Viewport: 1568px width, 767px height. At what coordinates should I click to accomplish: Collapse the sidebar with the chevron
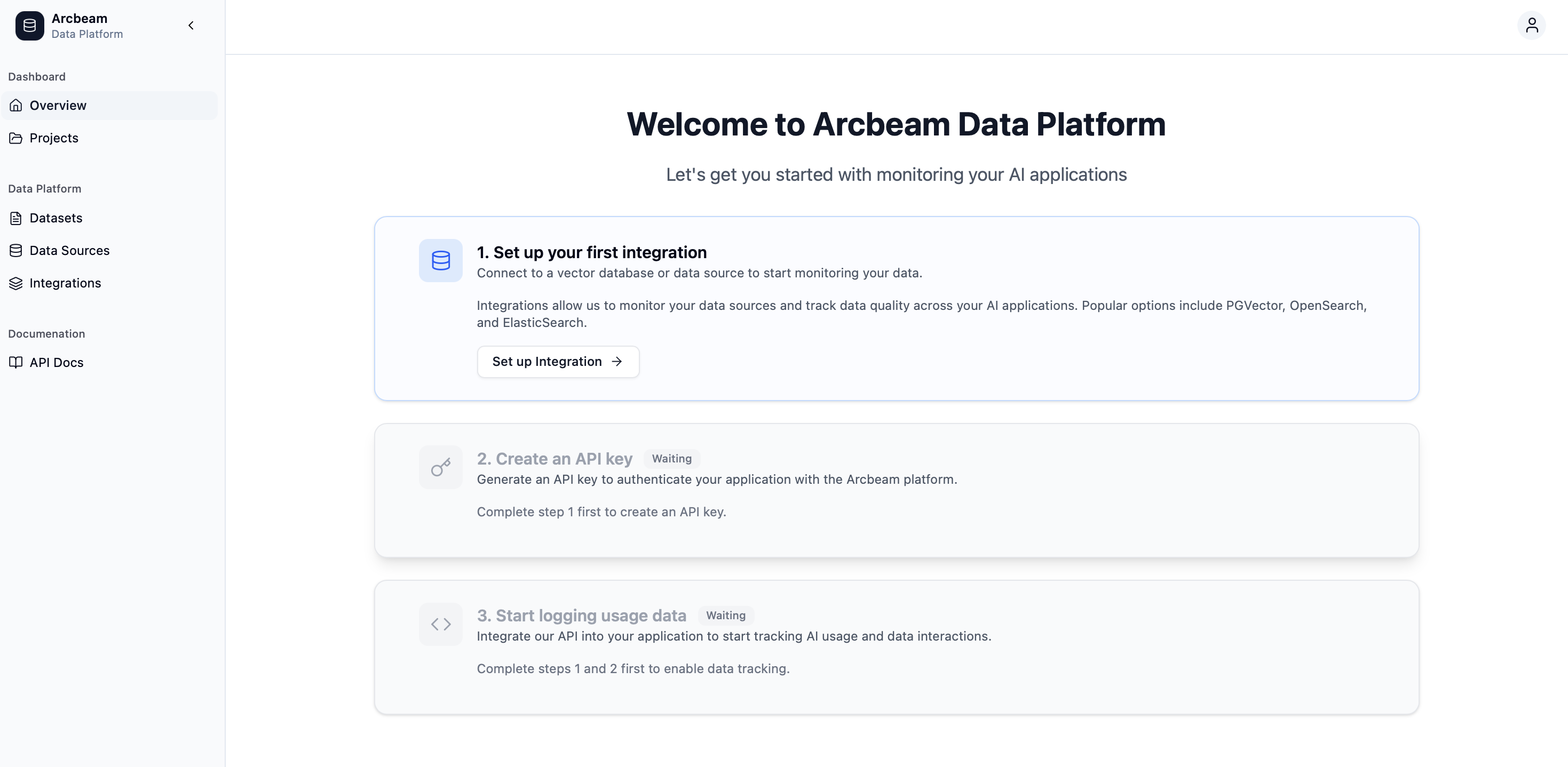(x=191, y=26)
